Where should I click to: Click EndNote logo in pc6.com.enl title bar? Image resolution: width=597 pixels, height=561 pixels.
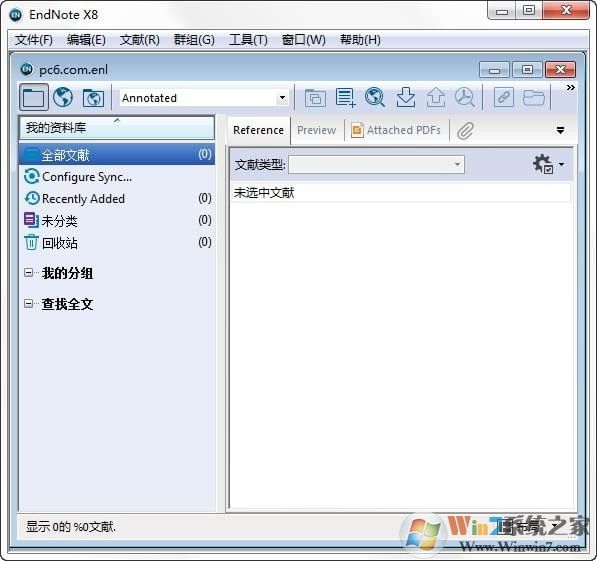(x=27, y=69)
